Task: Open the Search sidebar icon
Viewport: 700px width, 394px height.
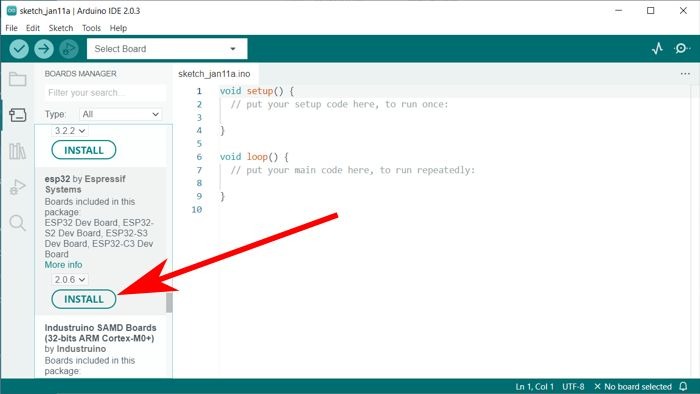Action: coord(18,222)
